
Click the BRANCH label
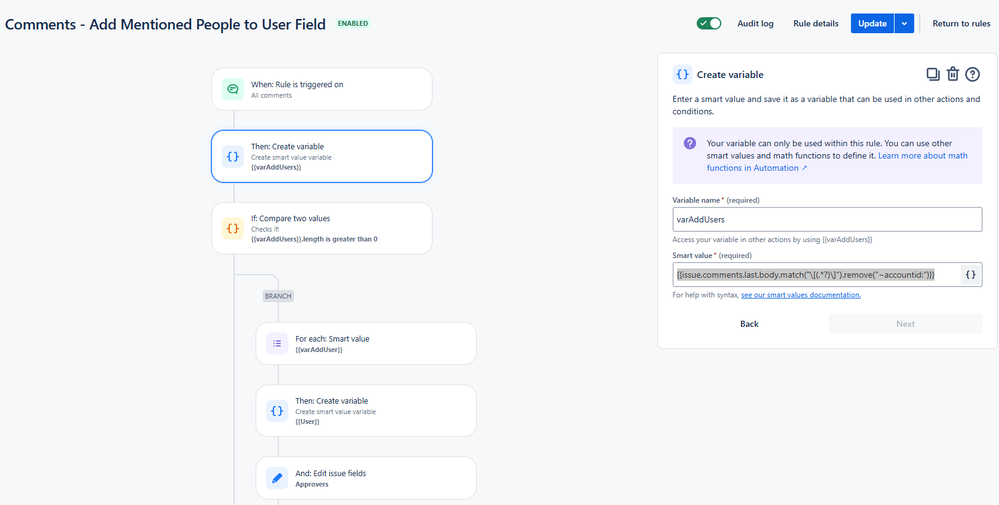(x=278, y=296)
